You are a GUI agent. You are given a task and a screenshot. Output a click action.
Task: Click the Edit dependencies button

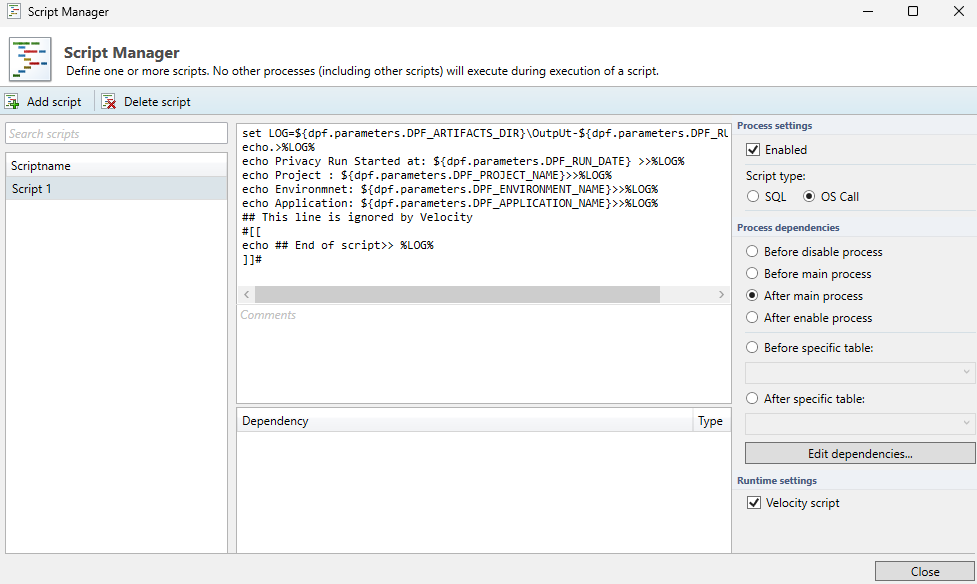coord(859,453)
